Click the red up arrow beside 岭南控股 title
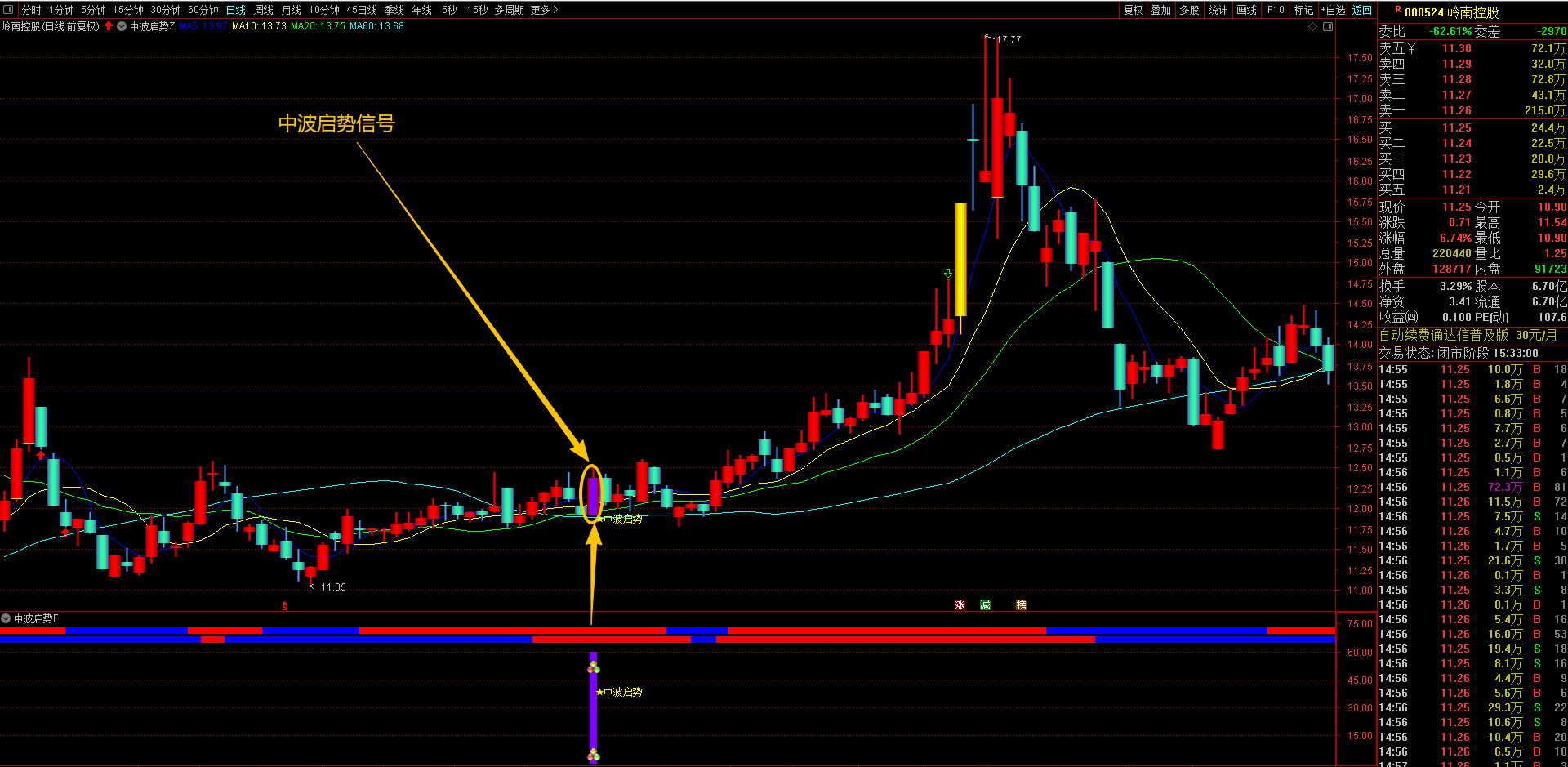Viewport: 1568px width, 767px height. pyautogui.click(x=109, y=26)
